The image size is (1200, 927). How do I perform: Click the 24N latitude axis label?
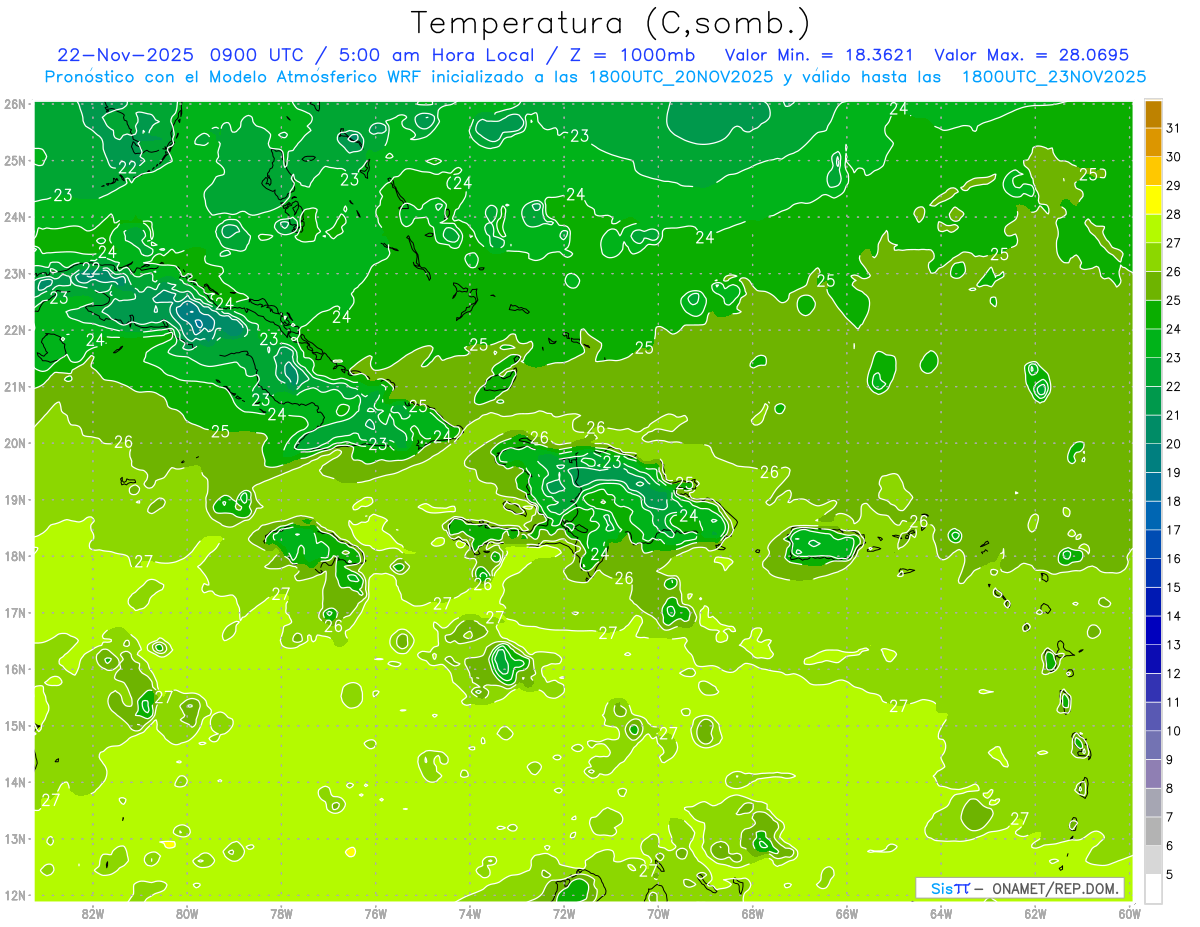point(16,217)
